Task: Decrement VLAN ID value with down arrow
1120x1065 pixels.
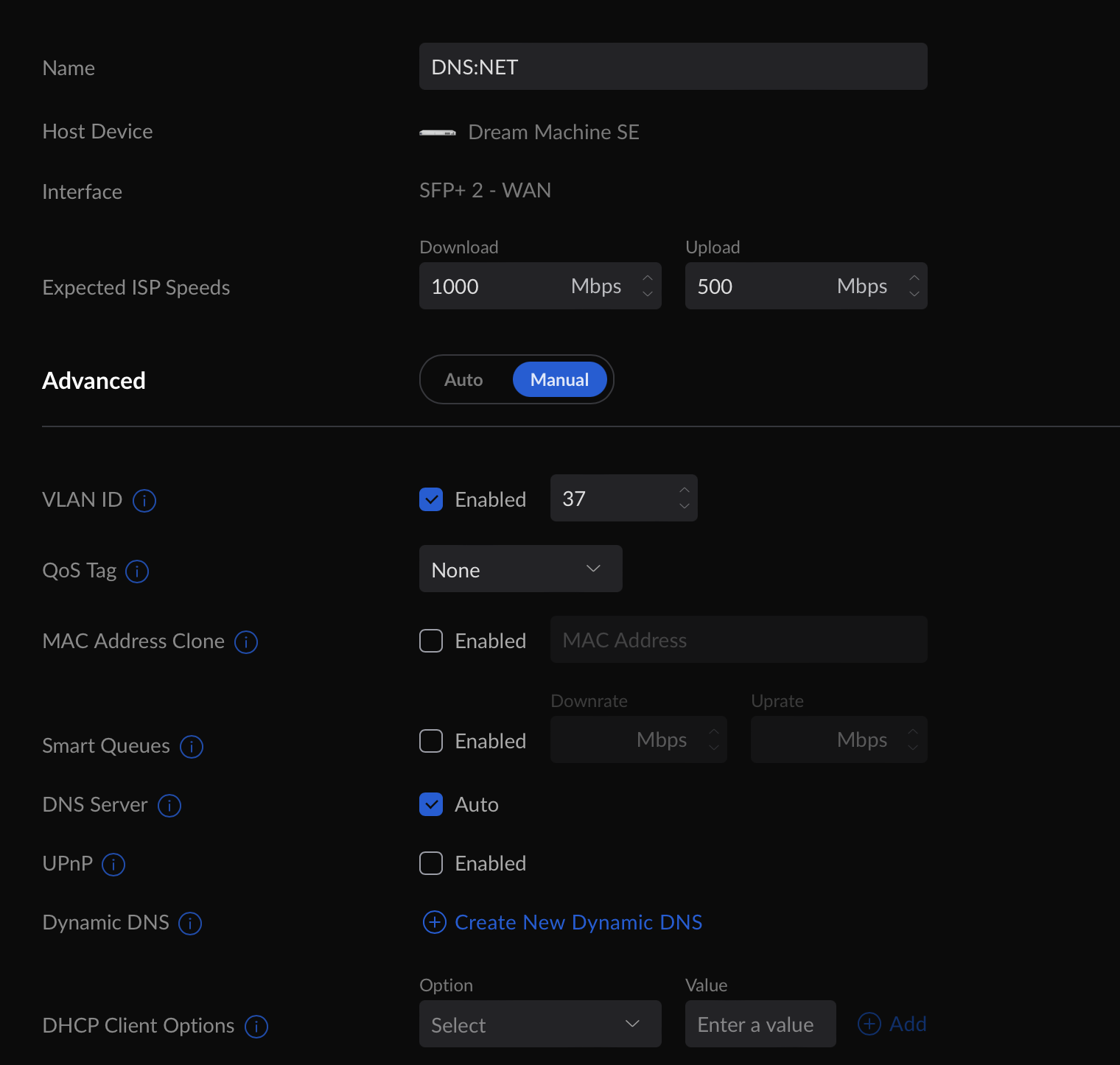Action: point(685,506)
